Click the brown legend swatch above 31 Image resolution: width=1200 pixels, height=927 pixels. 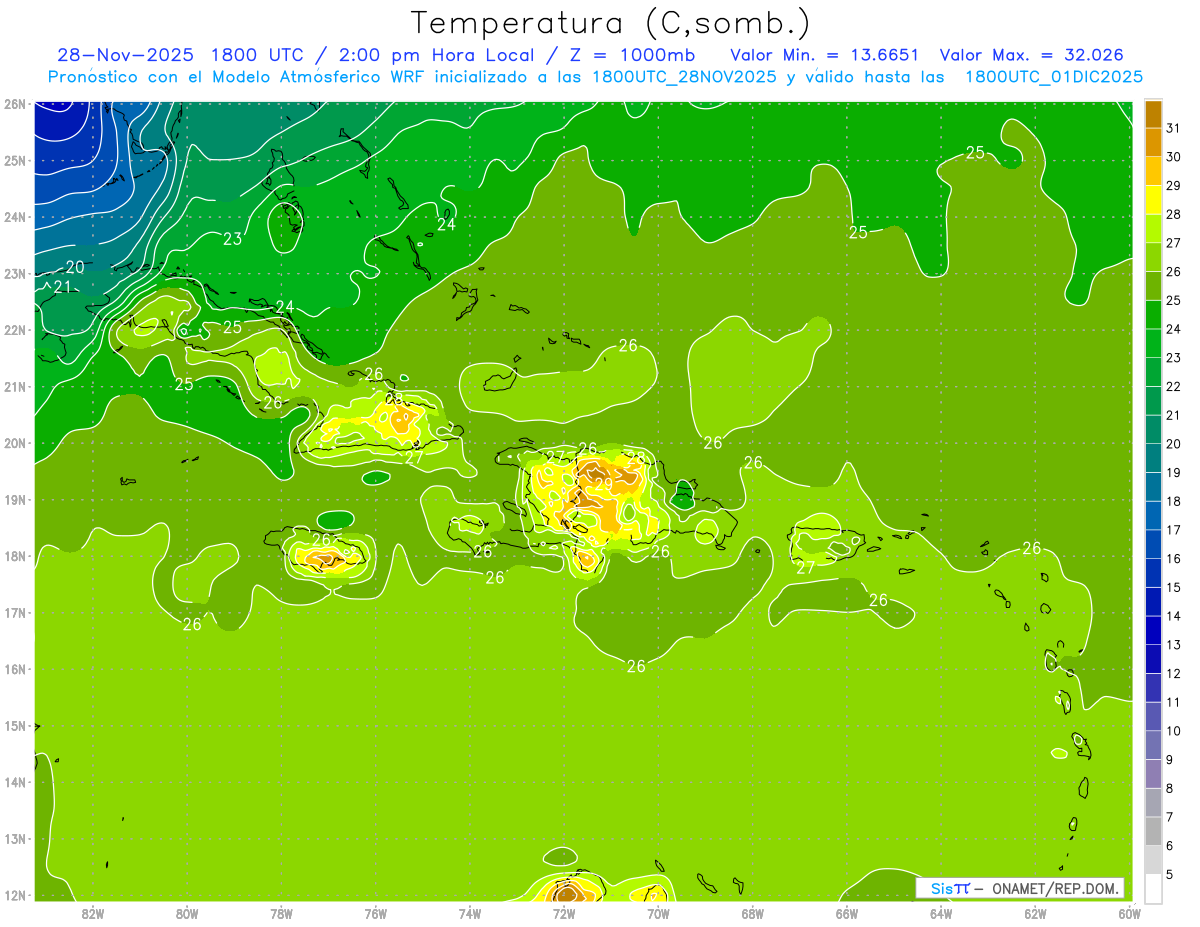[x=1153, y=114]
